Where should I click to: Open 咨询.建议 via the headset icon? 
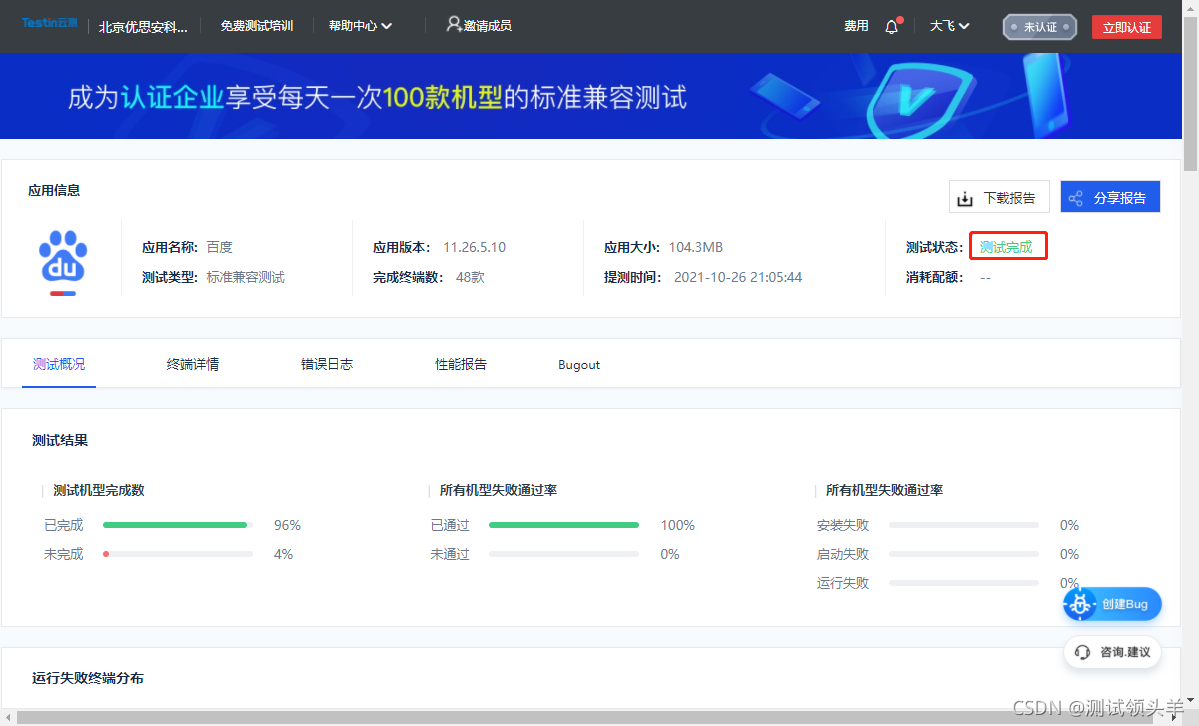coord(1082,651)
